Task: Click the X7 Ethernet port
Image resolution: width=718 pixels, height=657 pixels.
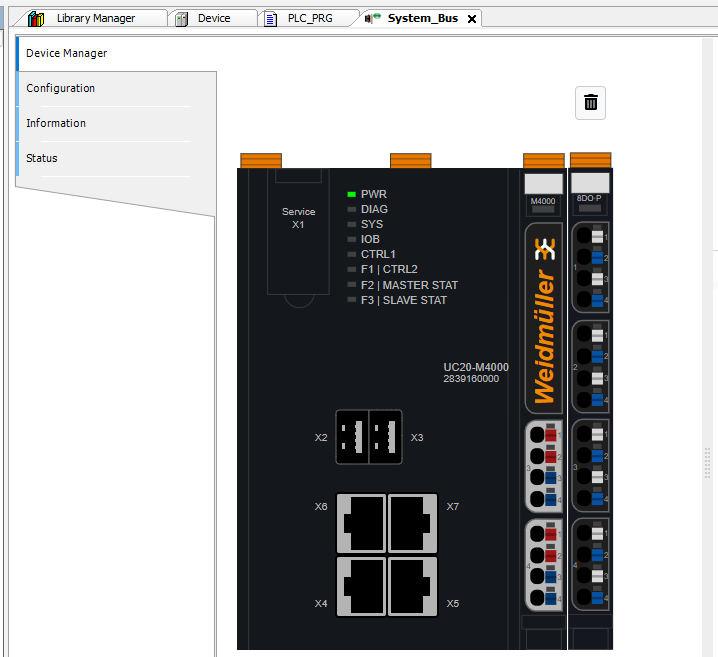Action: pyautogui.click(x=413, y=523)
